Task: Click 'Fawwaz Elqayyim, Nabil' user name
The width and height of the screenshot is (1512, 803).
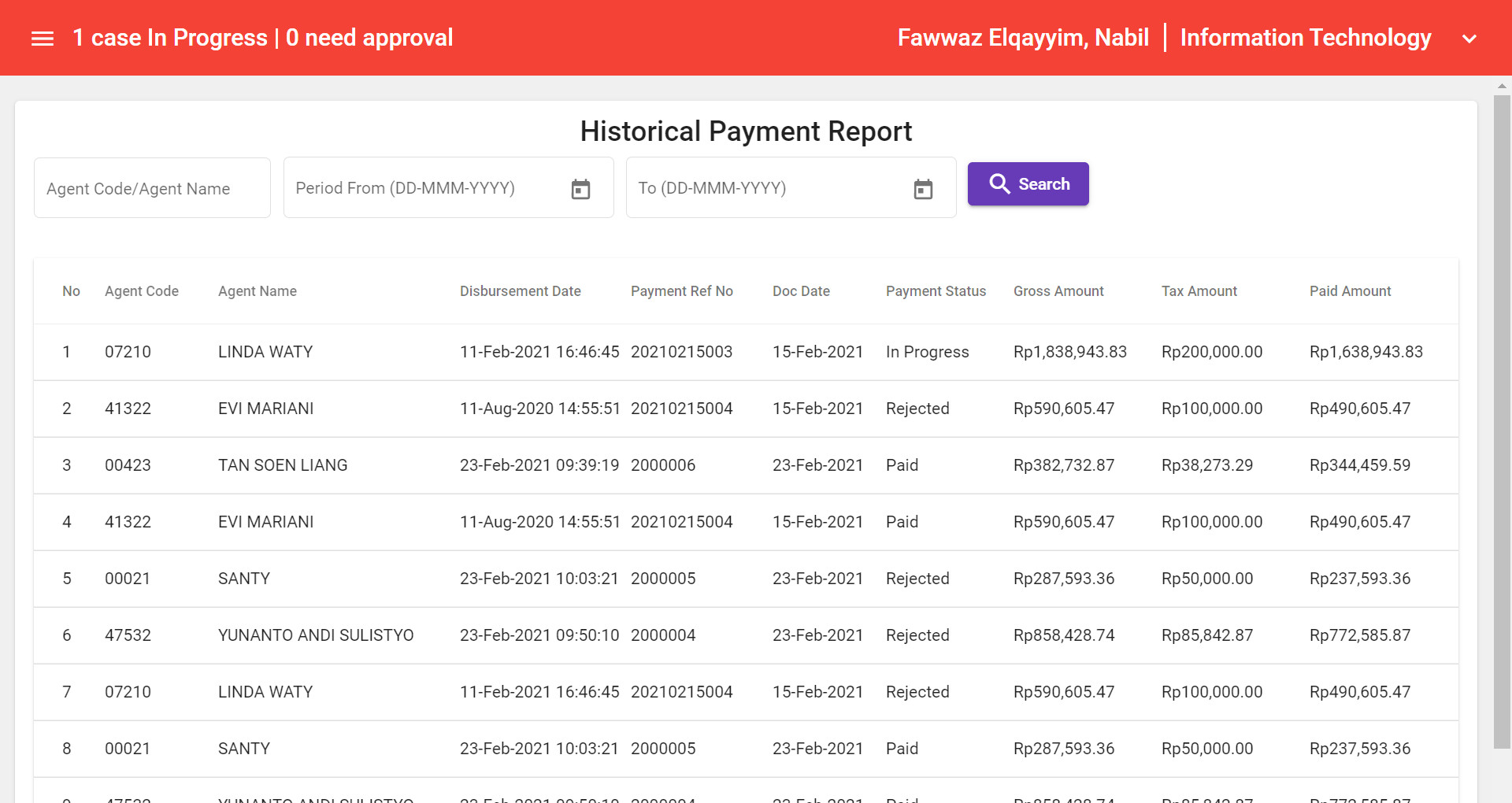Action: click(x=1023, y=37)
